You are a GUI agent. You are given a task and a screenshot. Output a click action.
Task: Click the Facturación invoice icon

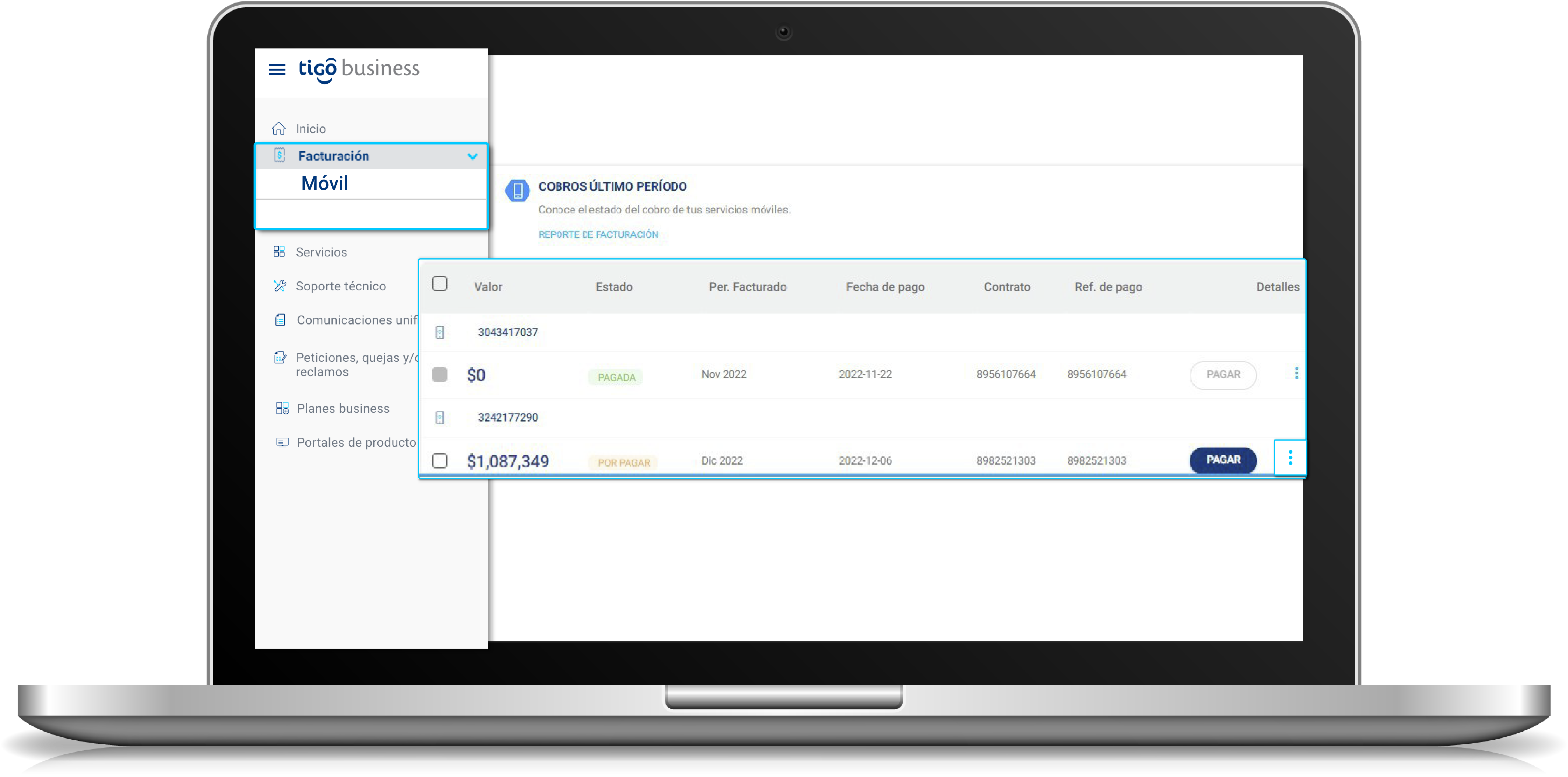tap(279, 155)
